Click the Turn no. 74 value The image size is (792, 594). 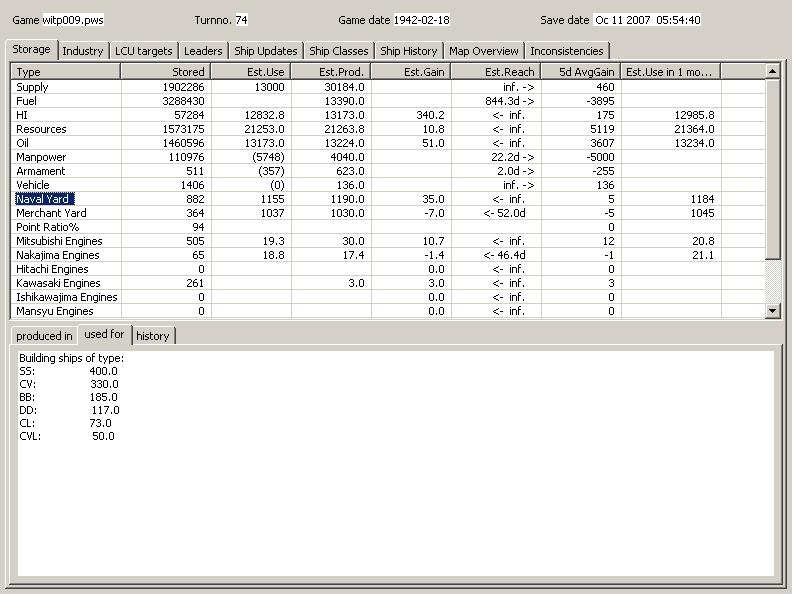(x=241, y=20)
